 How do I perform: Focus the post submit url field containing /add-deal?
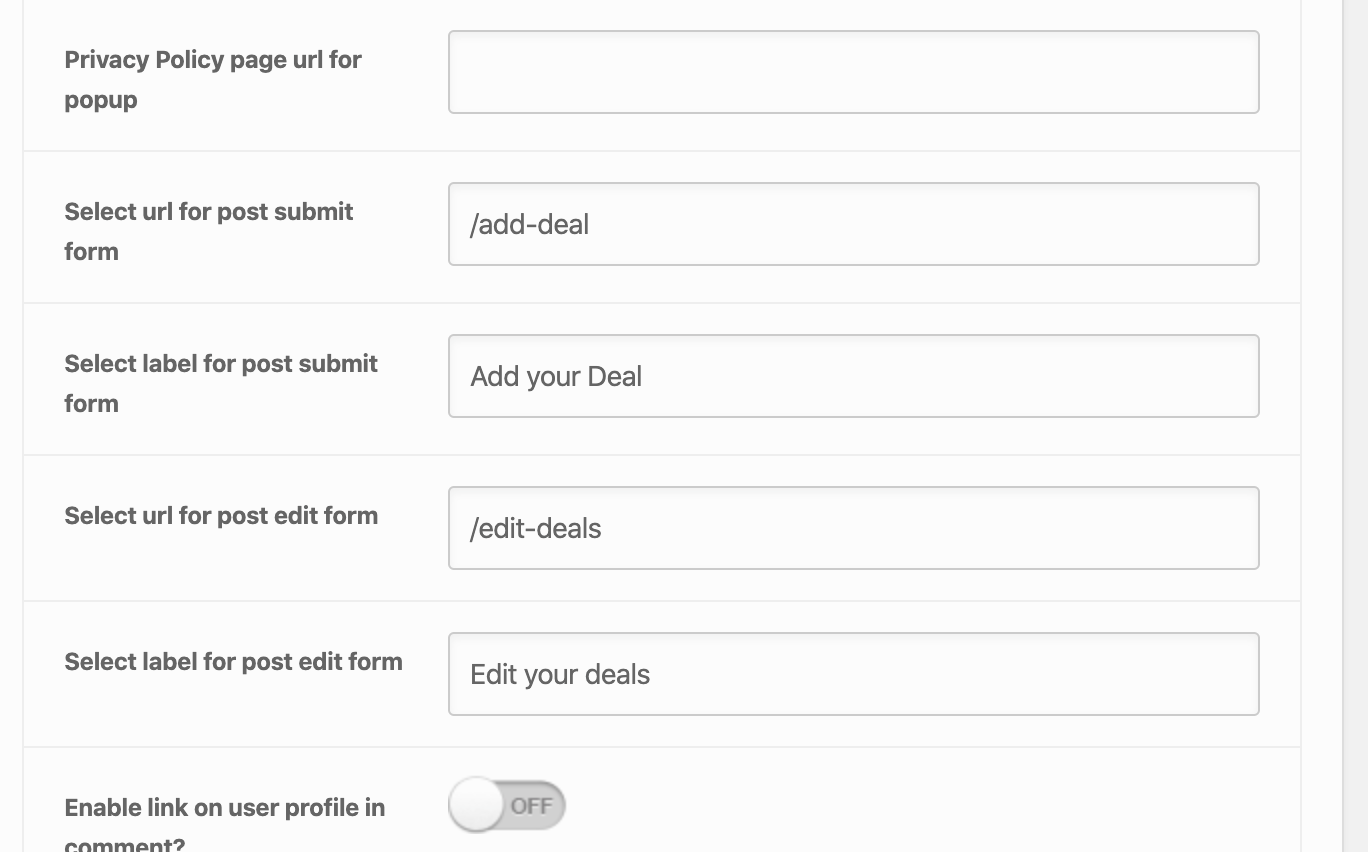pyautogui.click(x=853, y=224)
